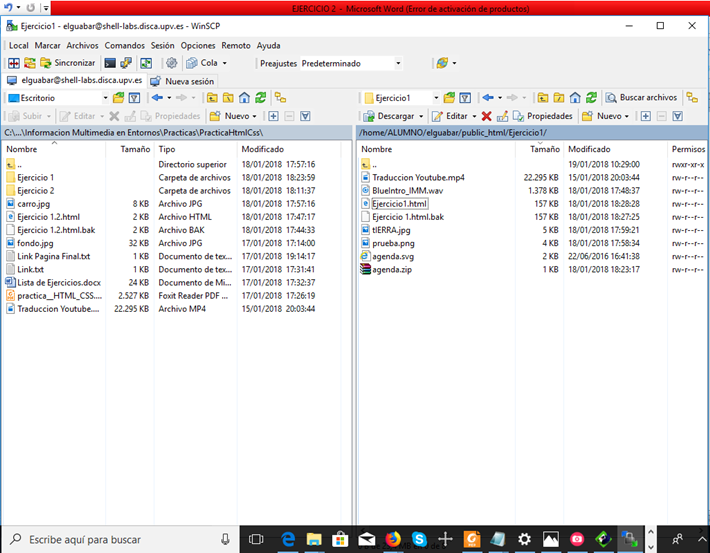
Task: Select local folder Ejercicio 1
Action: (35, 178)
